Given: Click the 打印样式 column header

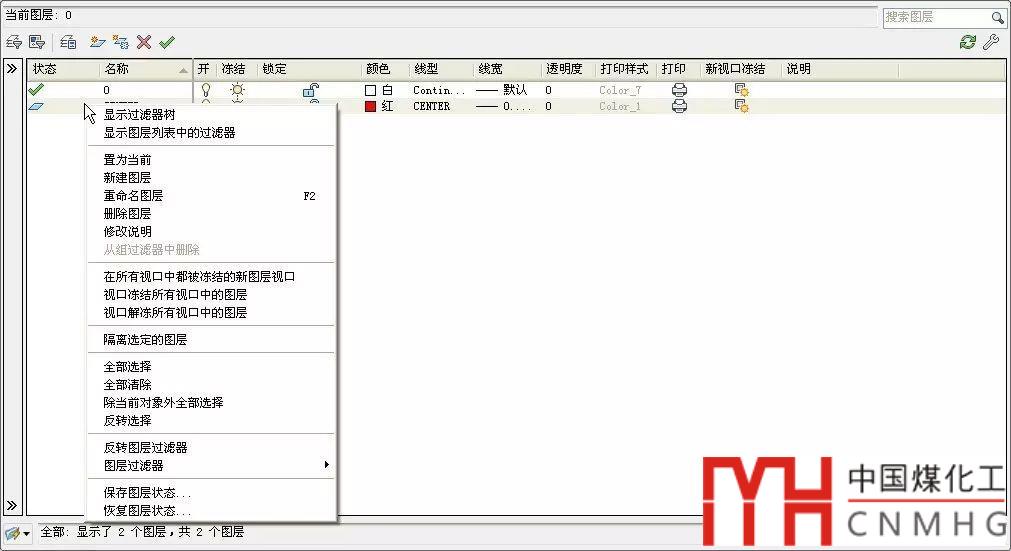Looking at the screenshot, I should coord(625,69).
